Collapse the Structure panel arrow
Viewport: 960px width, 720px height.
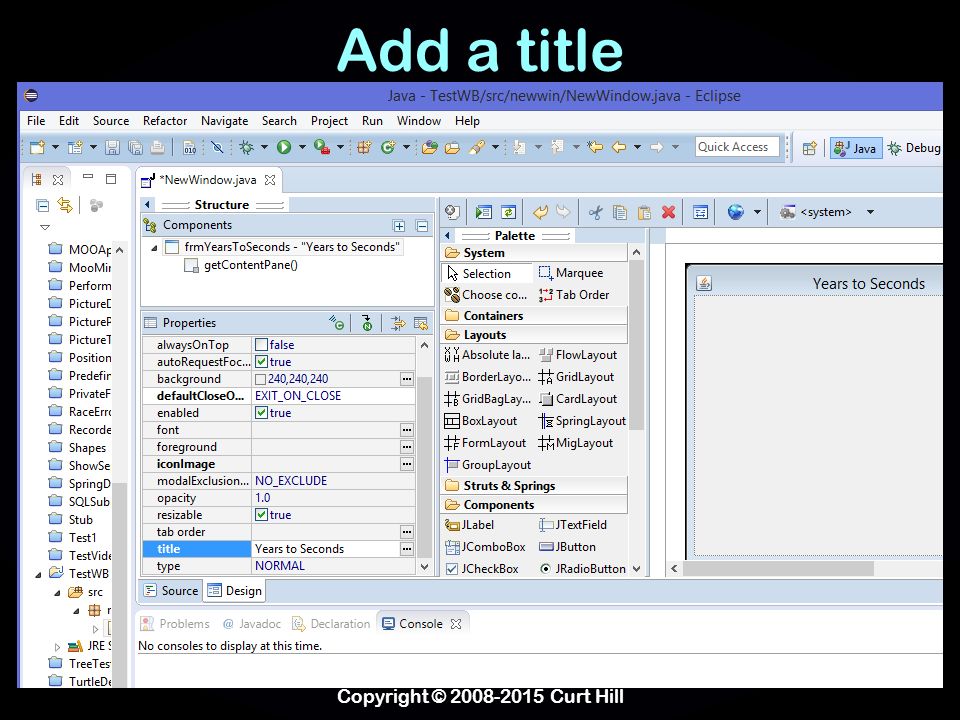click(148, 204)
